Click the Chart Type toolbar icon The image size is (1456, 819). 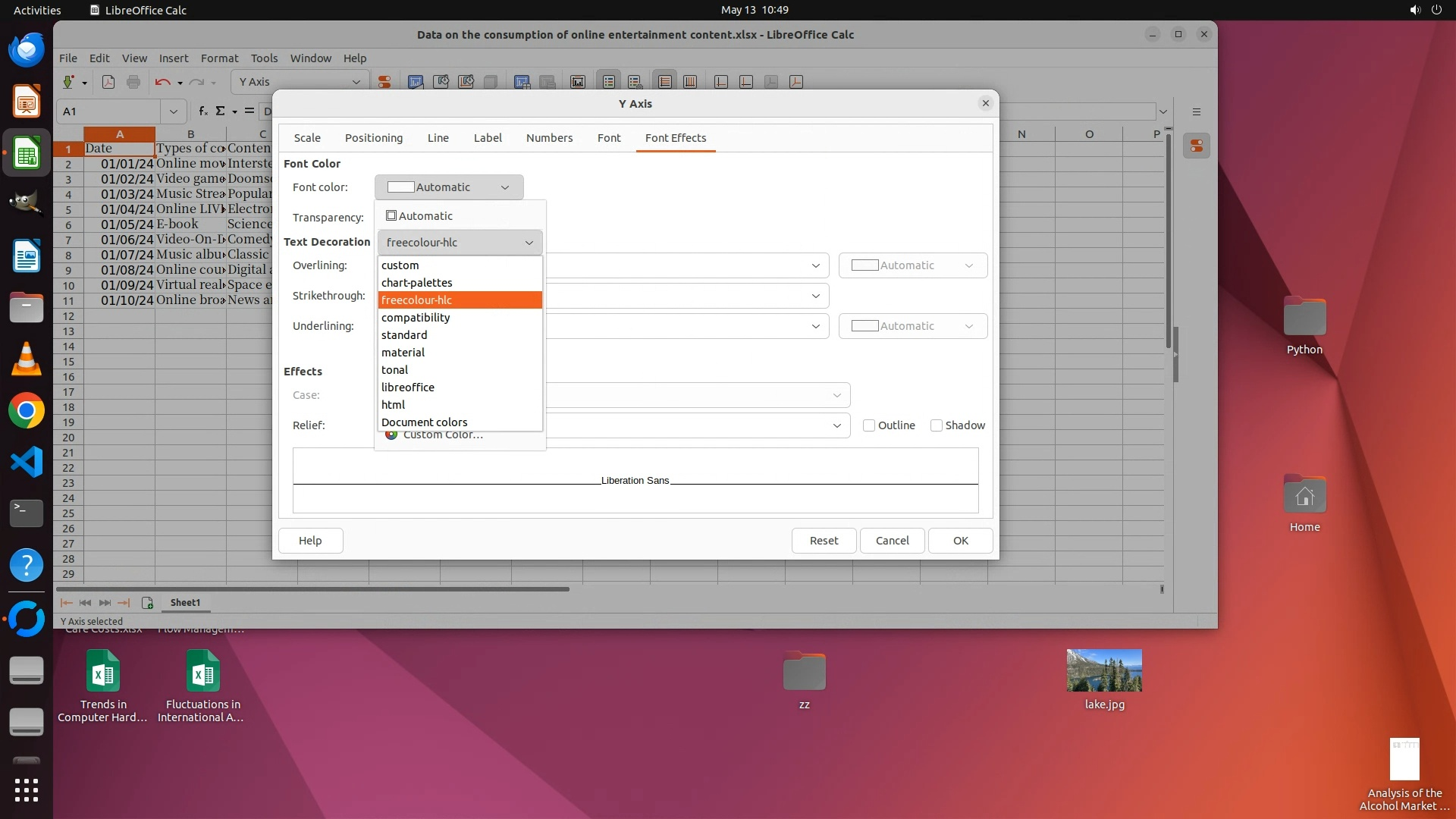(416, 82)
